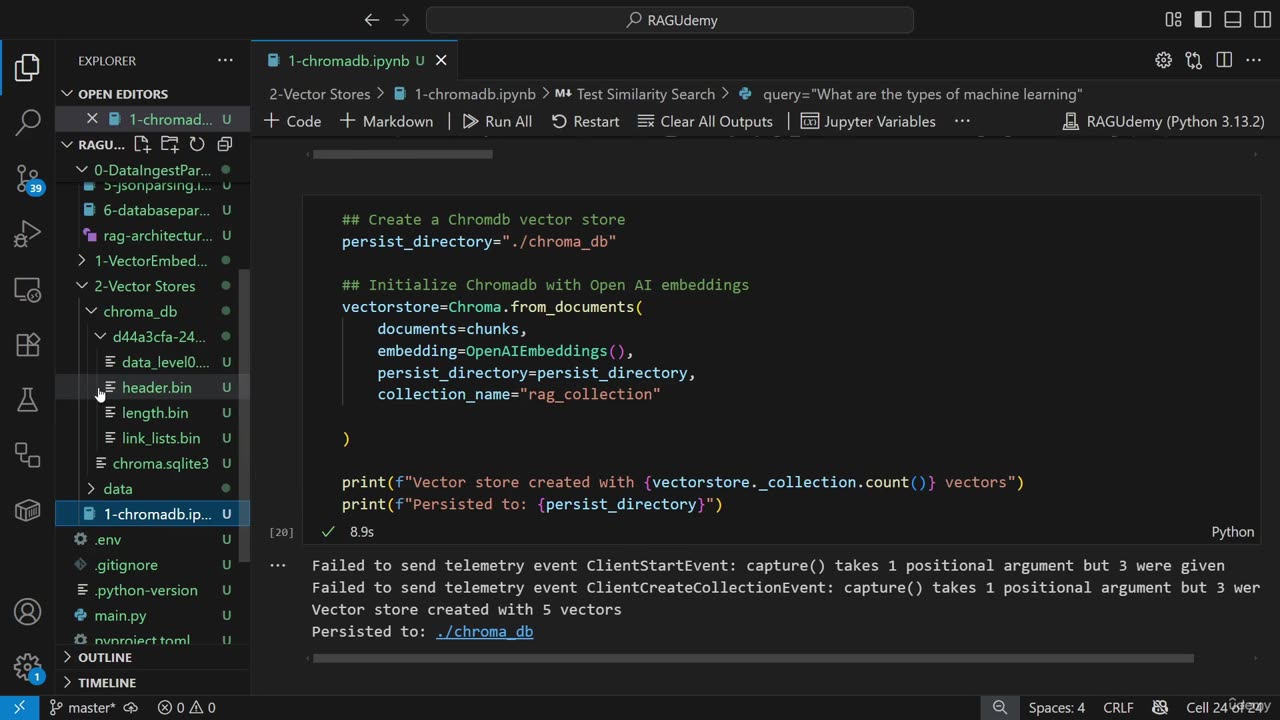Image resolution: width=1280 pixels, height=720 pixels.
Task: Open the Testing flask icon
Action: 27,400
